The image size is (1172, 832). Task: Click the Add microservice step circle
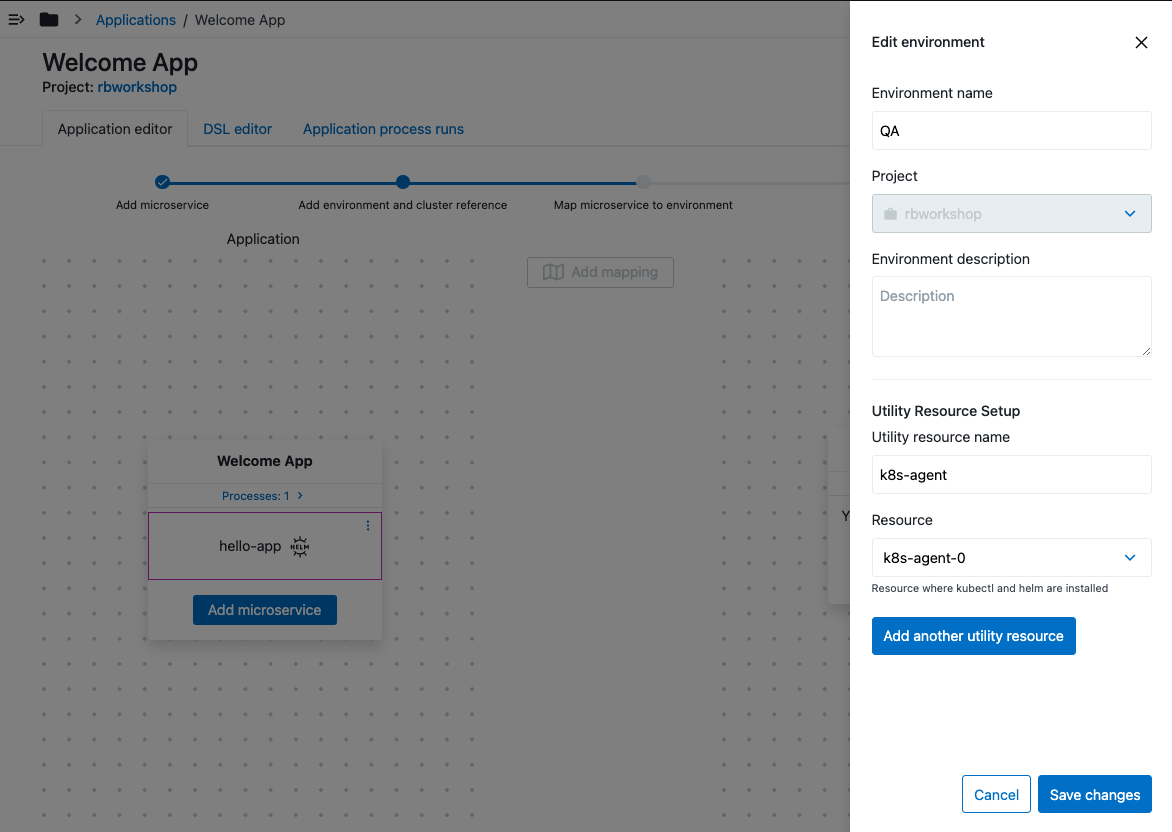[x=162, y=182]
